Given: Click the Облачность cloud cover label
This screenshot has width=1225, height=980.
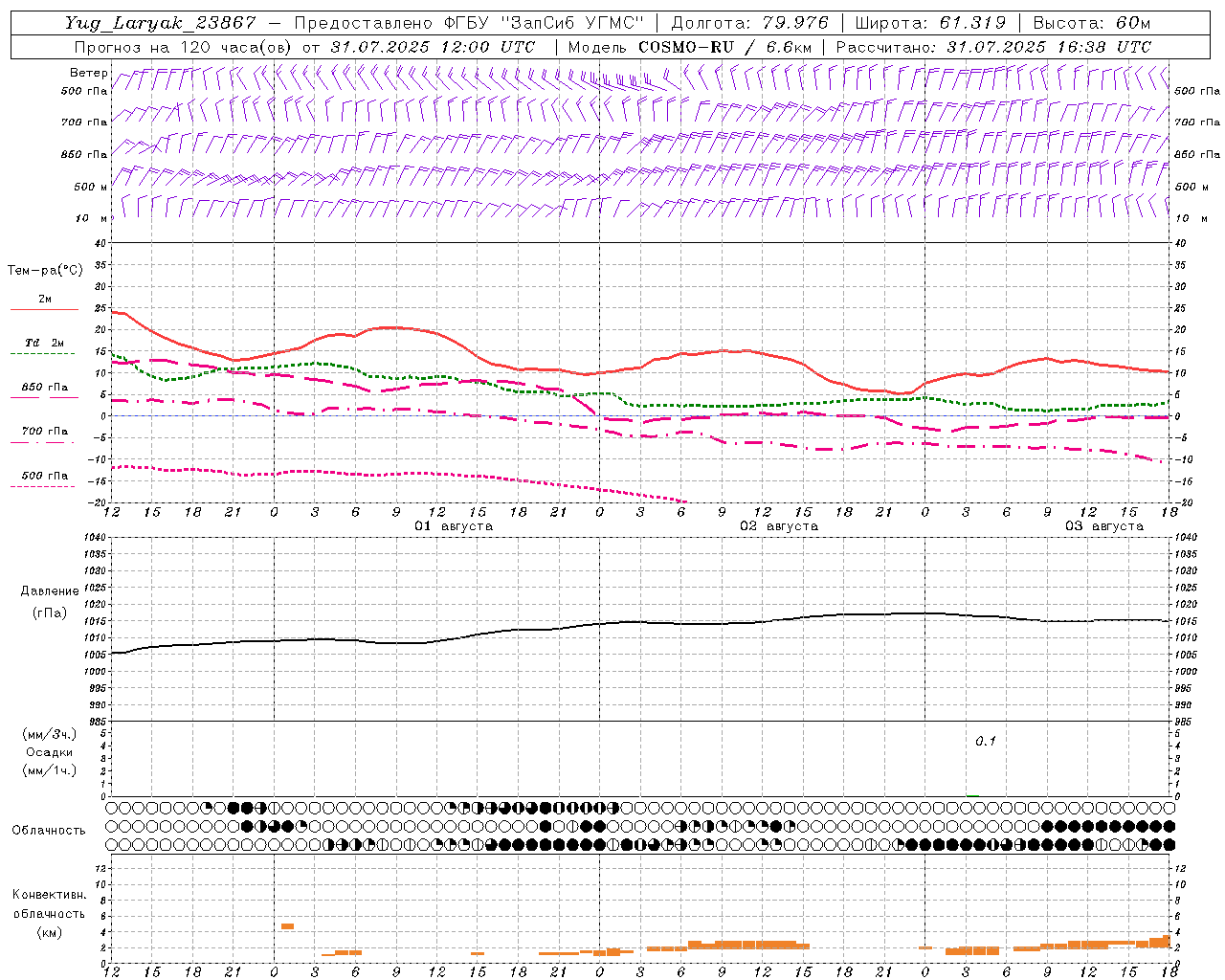Looking at the screenshot, I should 49,831.
